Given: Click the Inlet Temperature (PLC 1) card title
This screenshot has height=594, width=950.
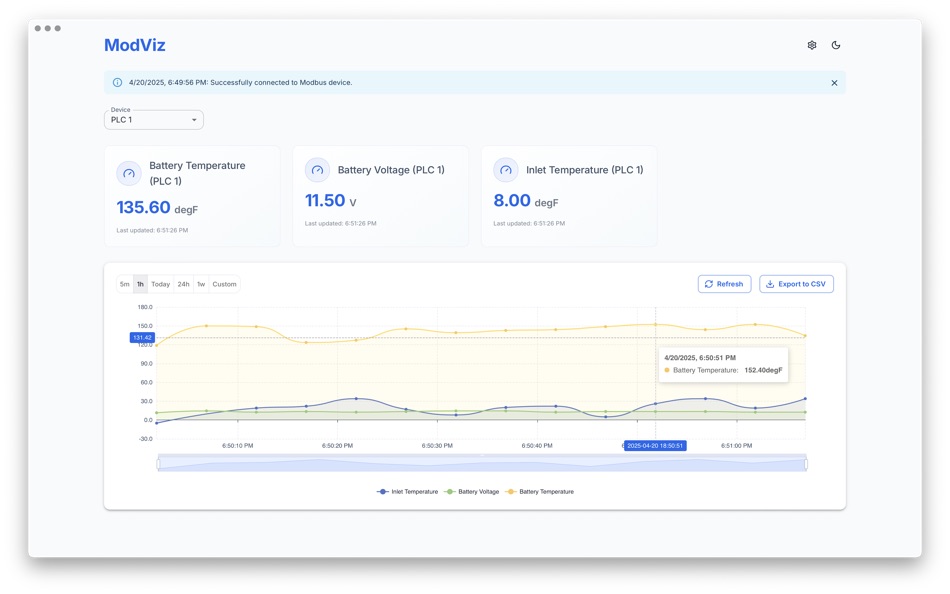Looking at the screenshot, I should pyautogui.click(x=585, y=170).
